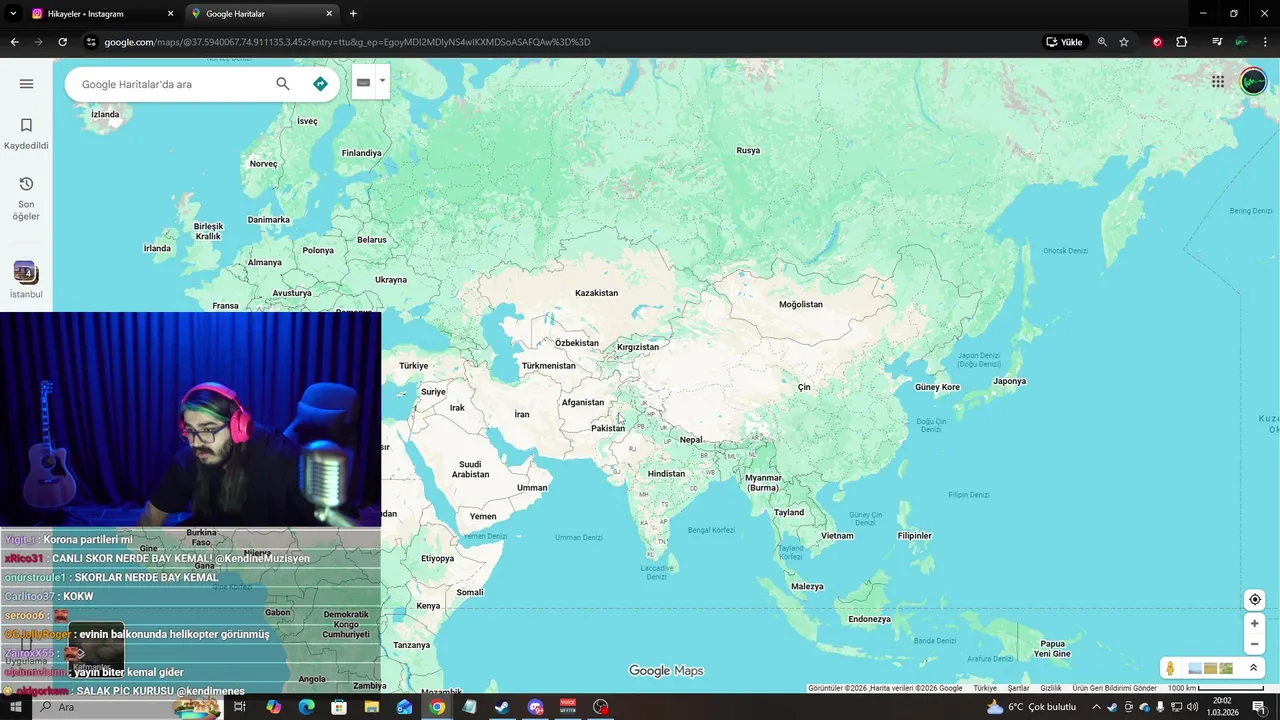Click the Suudi Arabistan map label
This screenshot has width=1280, height=720.
(470, 469)
